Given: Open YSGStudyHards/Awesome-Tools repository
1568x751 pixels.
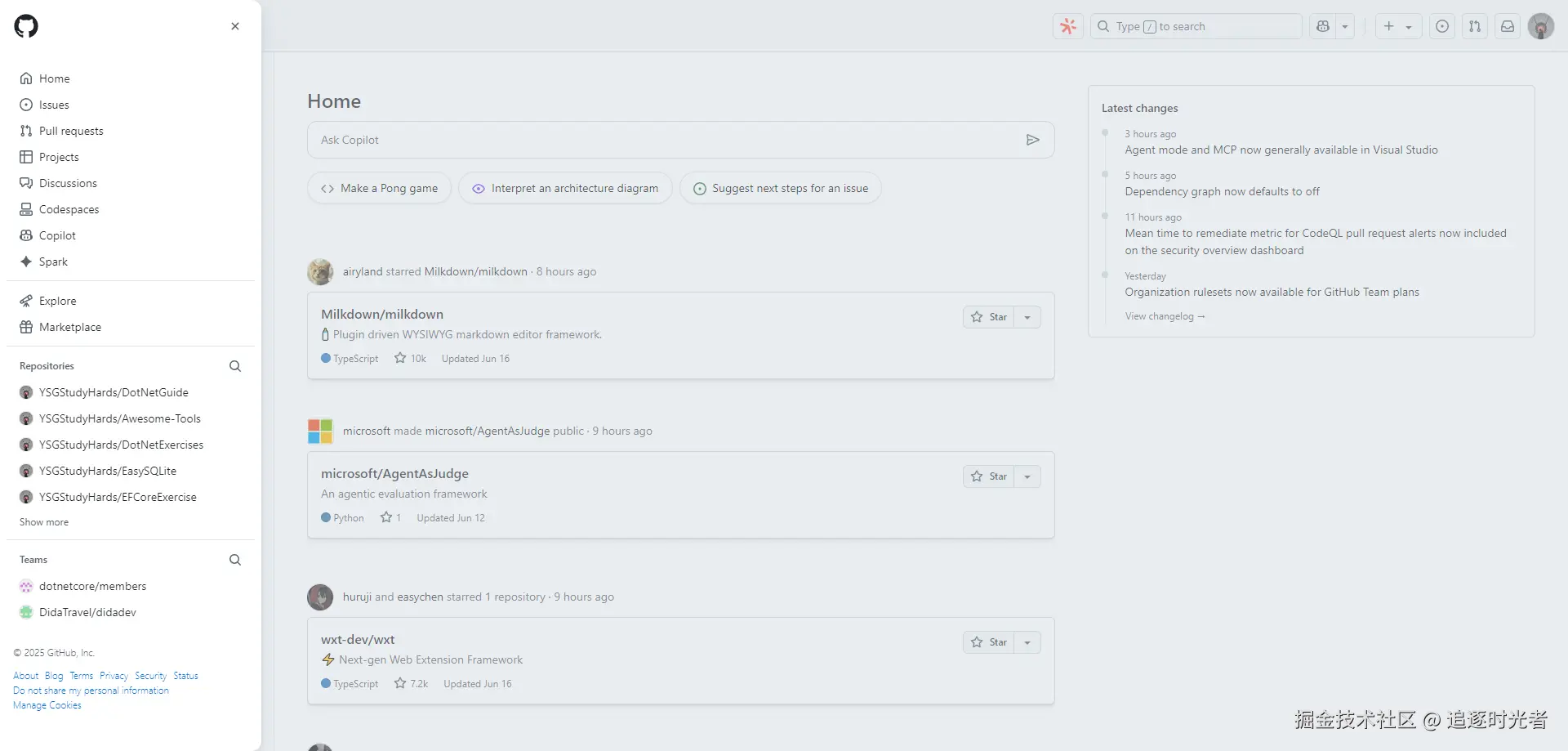Looking at the screenshot, I should pyautogui.click(x=120, y=418).
